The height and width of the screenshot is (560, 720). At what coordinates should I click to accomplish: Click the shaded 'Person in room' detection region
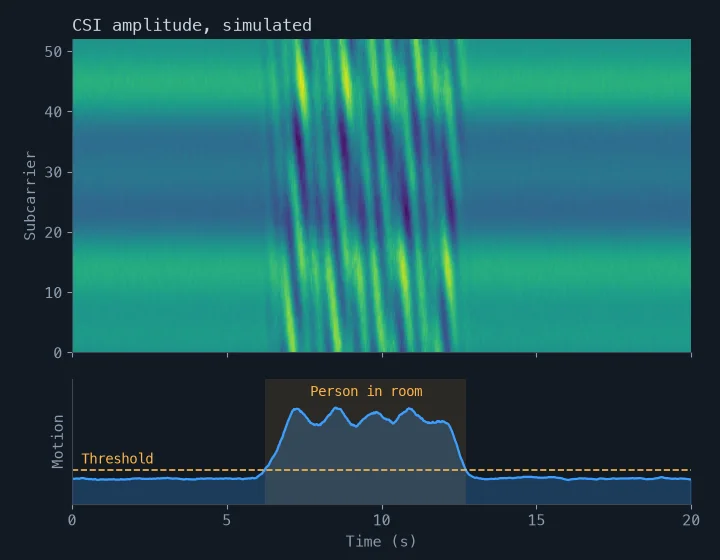pos(366,442)
